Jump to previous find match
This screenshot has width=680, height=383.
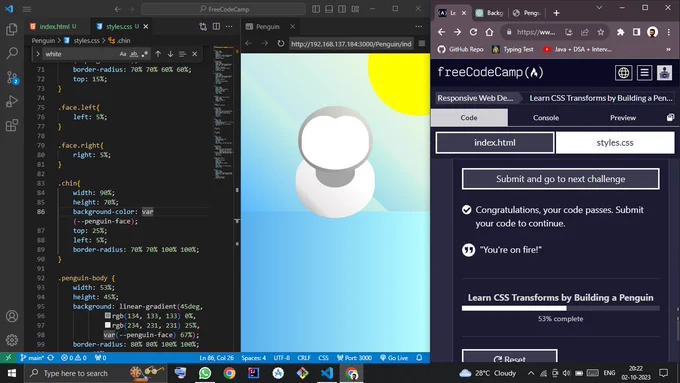[x=158, y=54]
